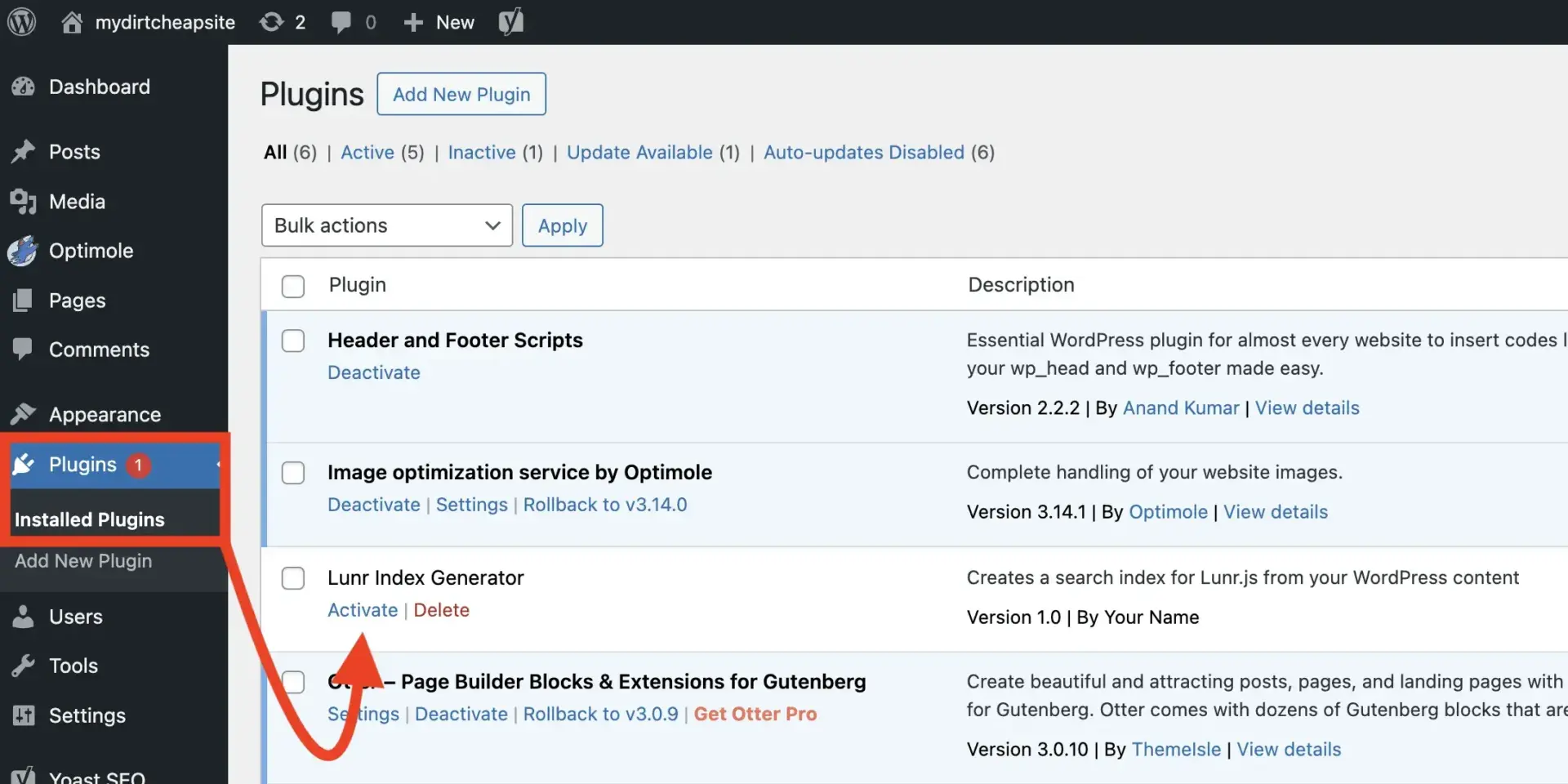
Task: Activate the Lunr Index Generator plugin
Action: pyautogui.click(x=362, y=609)
